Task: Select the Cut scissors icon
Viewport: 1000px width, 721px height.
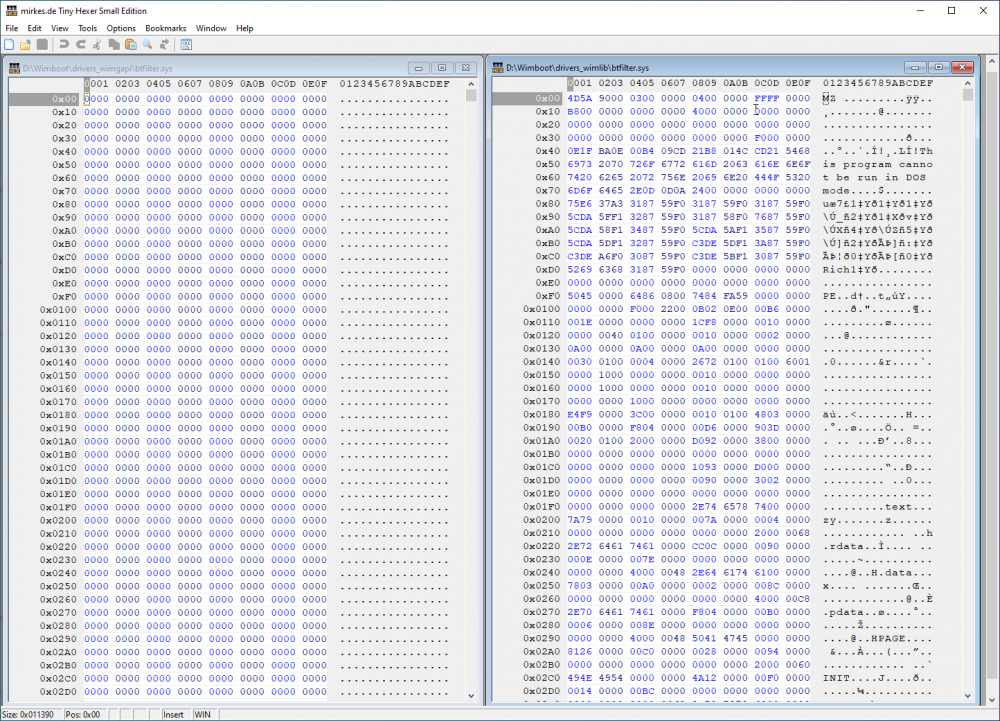Action: [97, 45]
